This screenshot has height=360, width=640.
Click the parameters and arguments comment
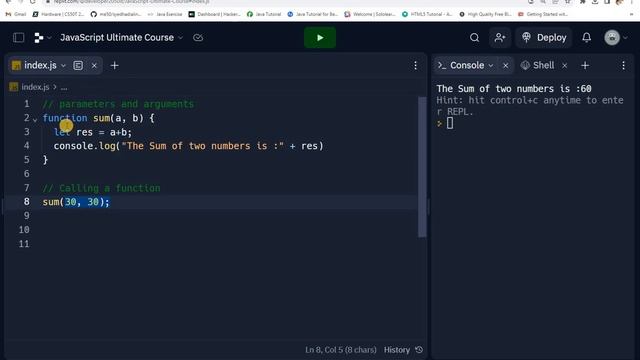pos(118,104)
